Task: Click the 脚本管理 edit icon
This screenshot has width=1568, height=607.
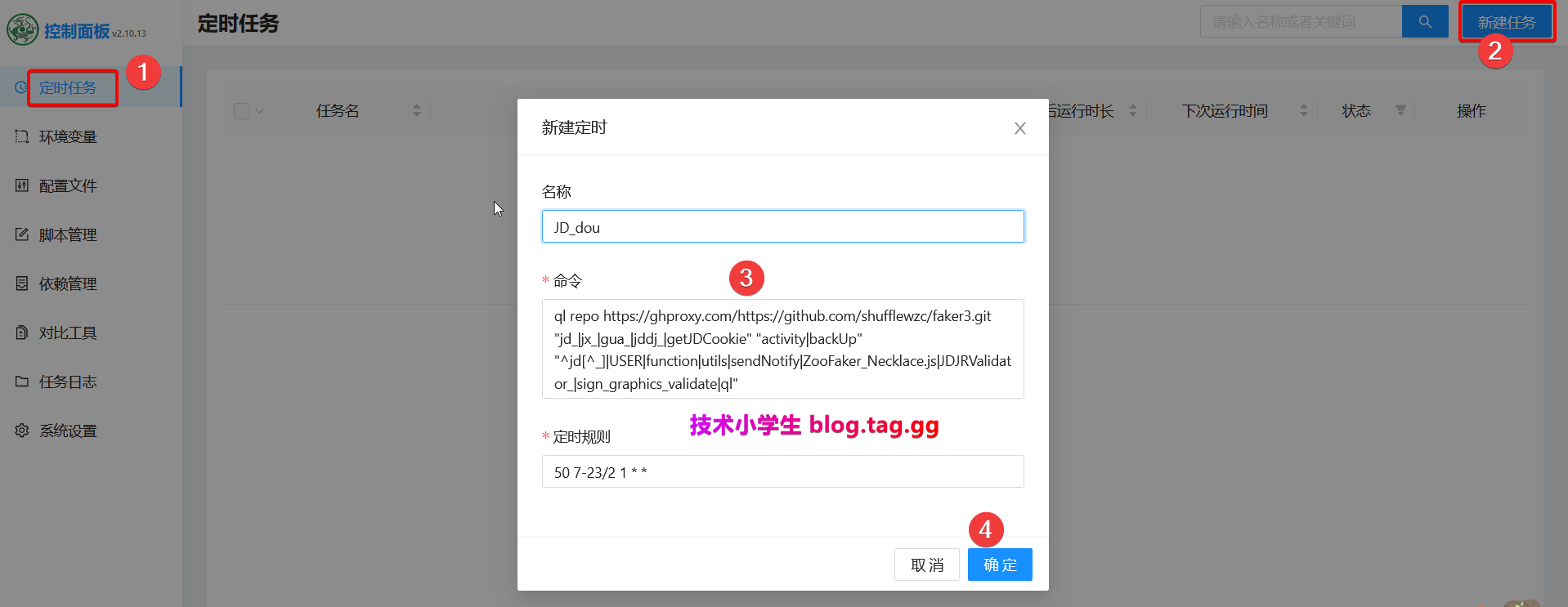Action: click(22, 234)
